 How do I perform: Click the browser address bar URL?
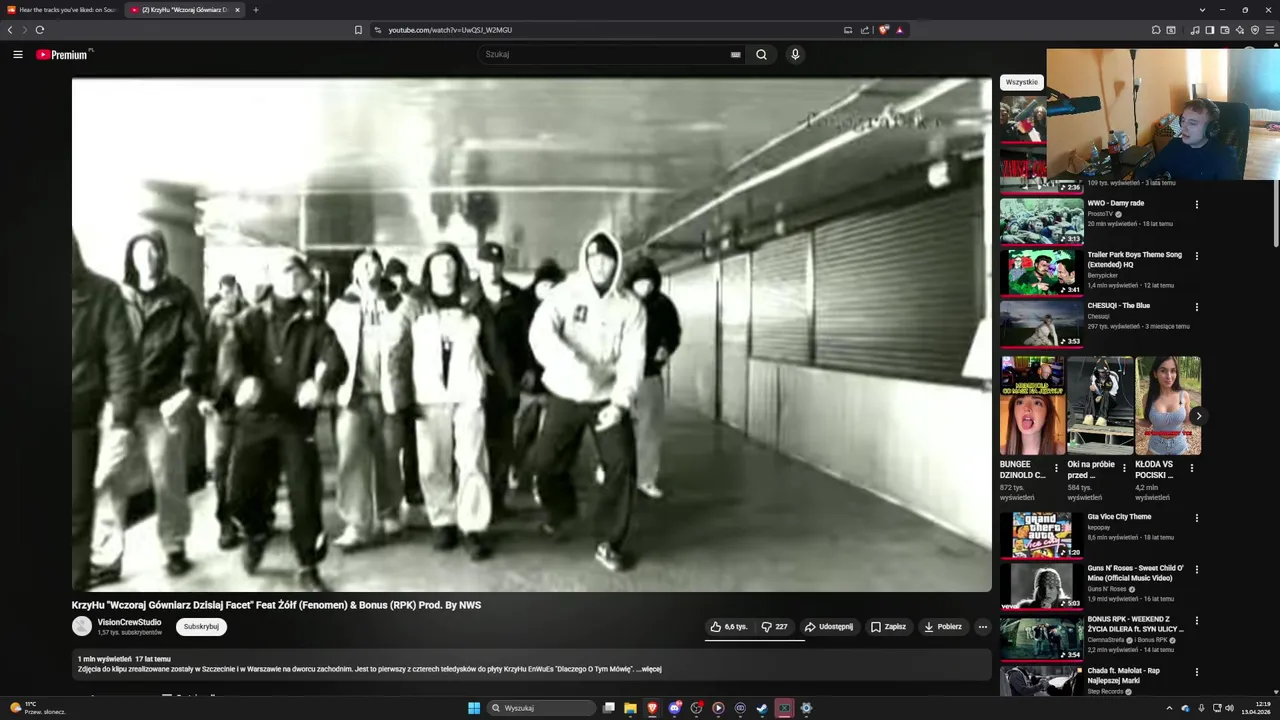tap(450, 30)
